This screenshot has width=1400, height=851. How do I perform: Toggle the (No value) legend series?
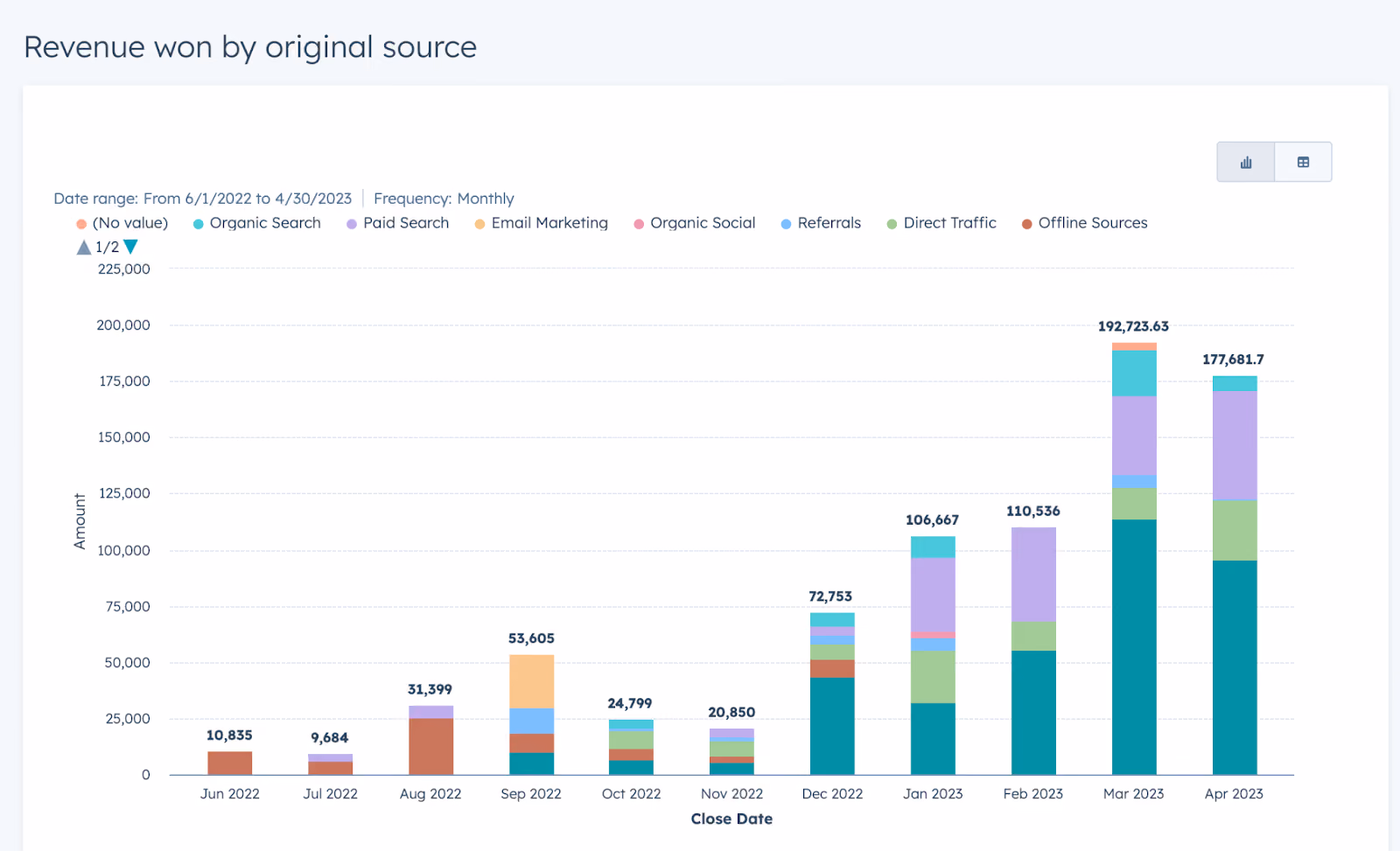point(122,223)
